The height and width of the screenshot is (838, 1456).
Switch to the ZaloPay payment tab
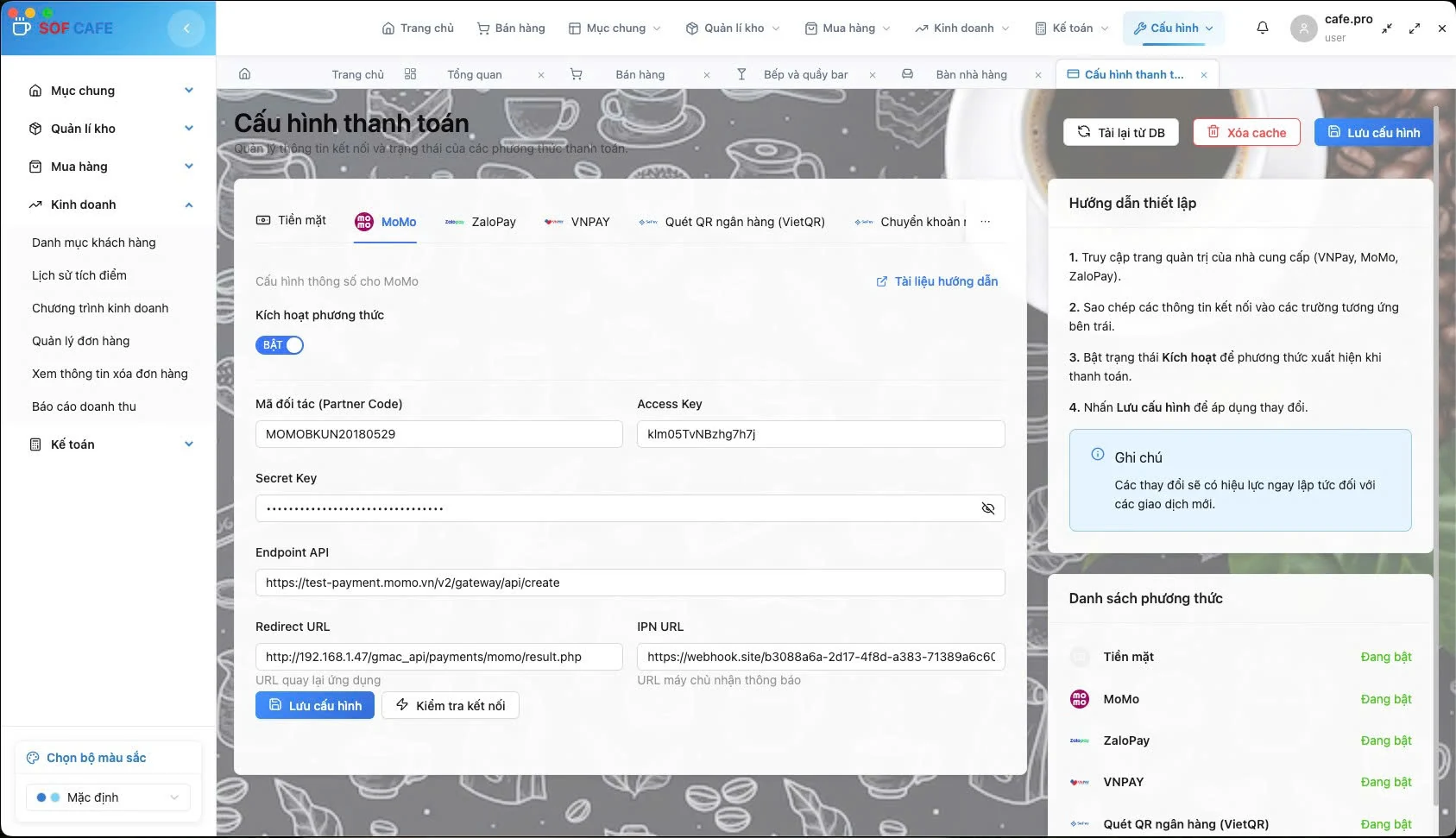point(481,222)
